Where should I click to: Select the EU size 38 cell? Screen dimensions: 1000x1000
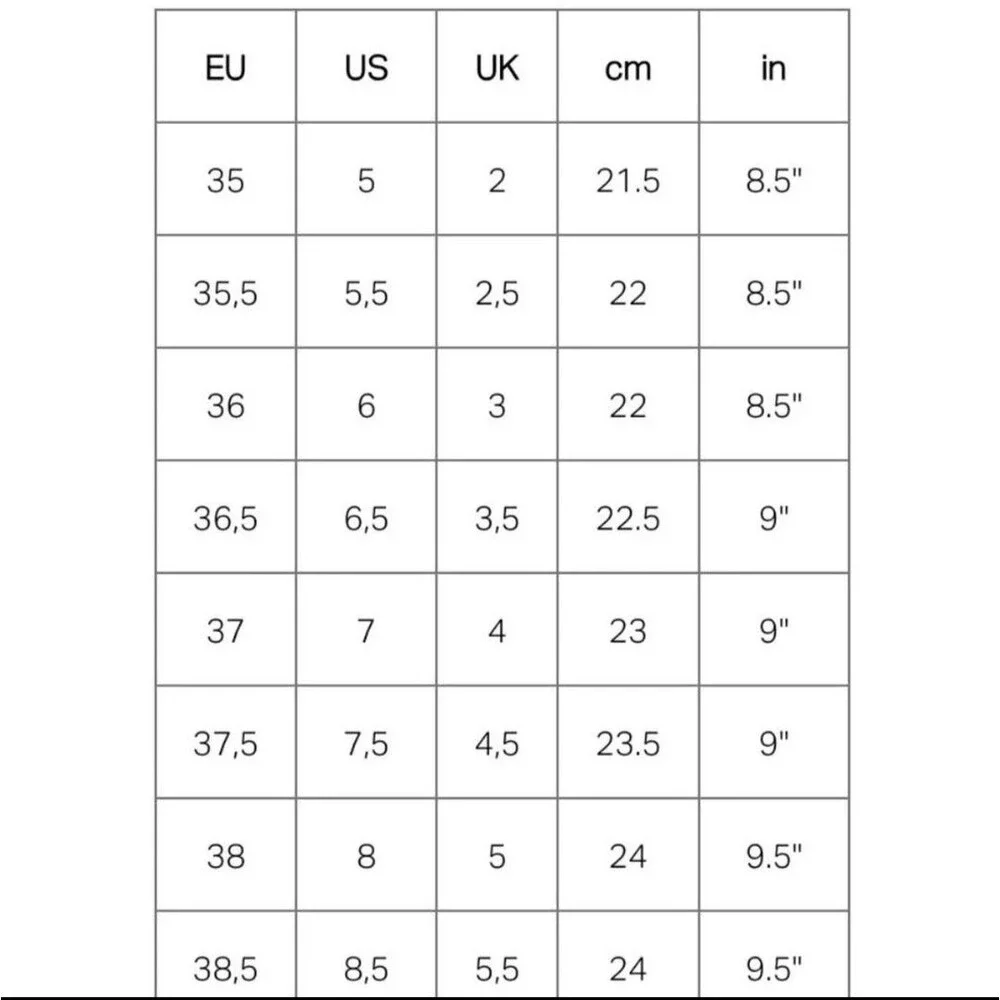[x=226, y=855]
